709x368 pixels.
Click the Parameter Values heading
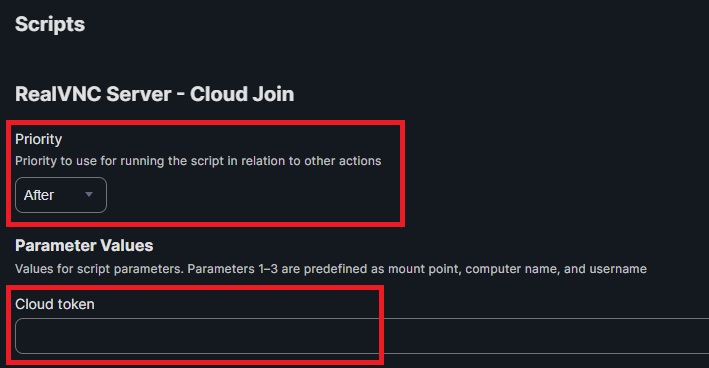(x=84, y=245)
